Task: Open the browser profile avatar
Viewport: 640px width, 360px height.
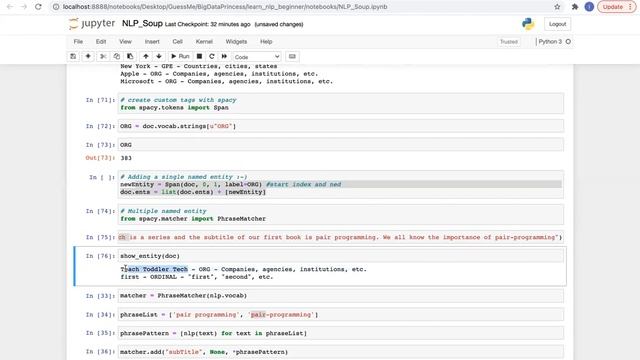Action: click(589, 7)
